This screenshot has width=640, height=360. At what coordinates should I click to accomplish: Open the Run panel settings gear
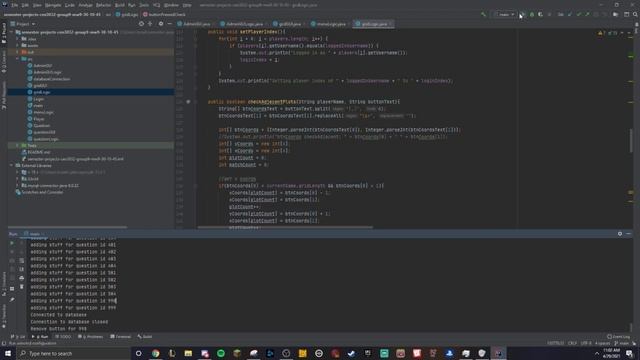620,233
